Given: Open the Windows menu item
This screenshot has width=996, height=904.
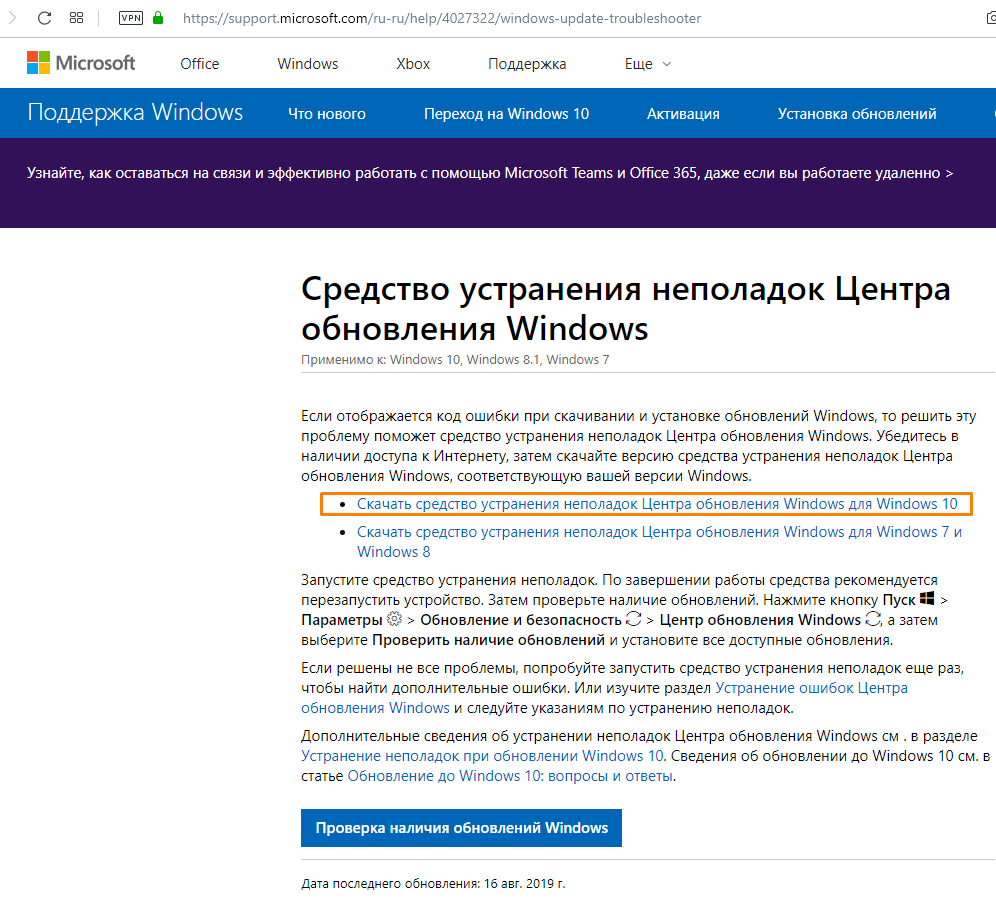Looking at the screenshot, I should pos(307,64).
